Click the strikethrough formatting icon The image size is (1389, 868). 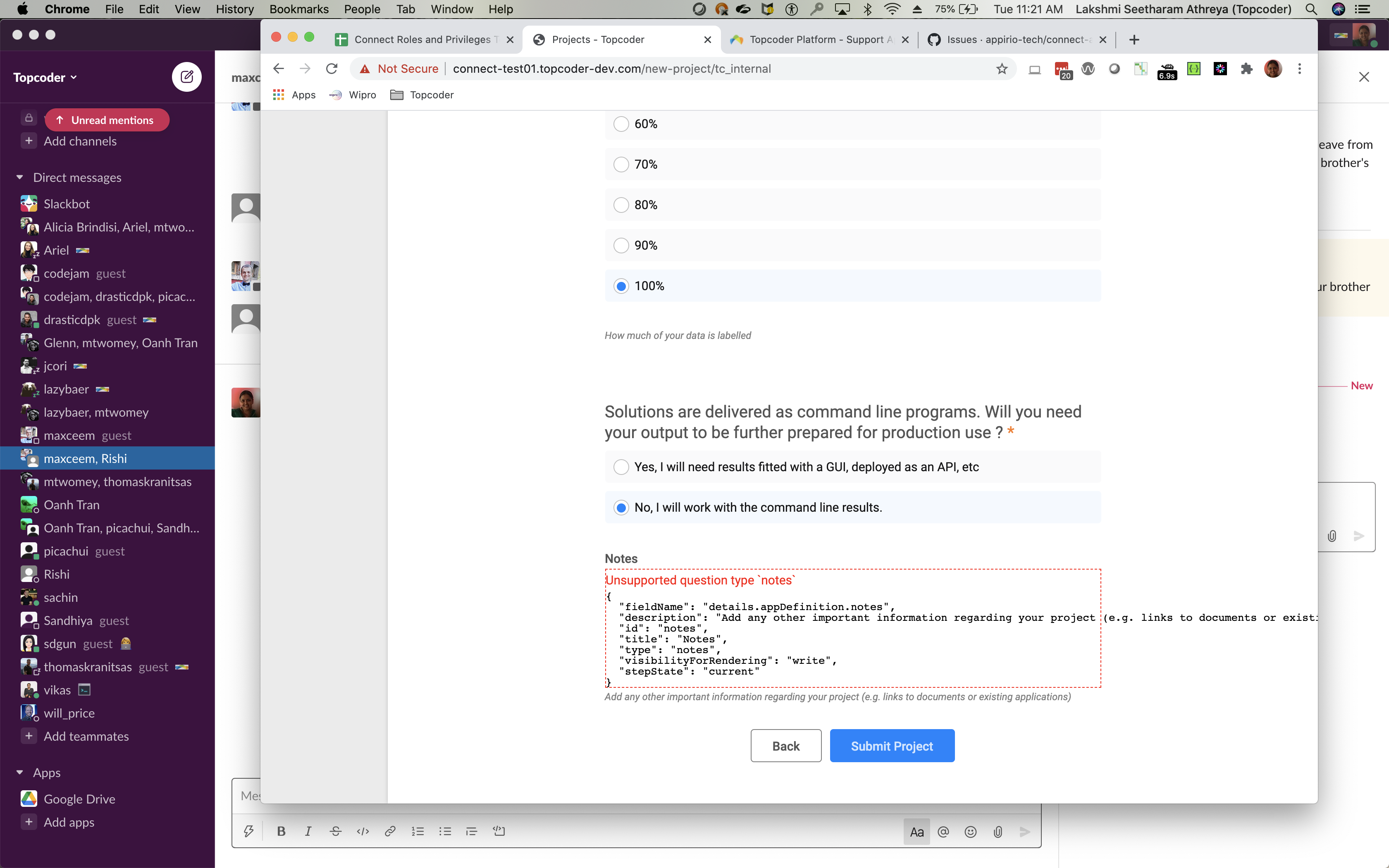[x=336, y=831]
